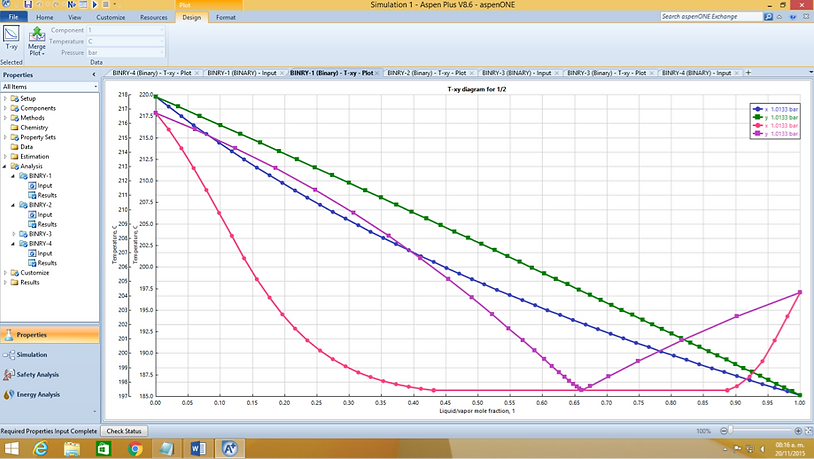The height and width of the screenshot is (459, 814).
Task: Click the Run simulation play icon
Action: (94, 4)
